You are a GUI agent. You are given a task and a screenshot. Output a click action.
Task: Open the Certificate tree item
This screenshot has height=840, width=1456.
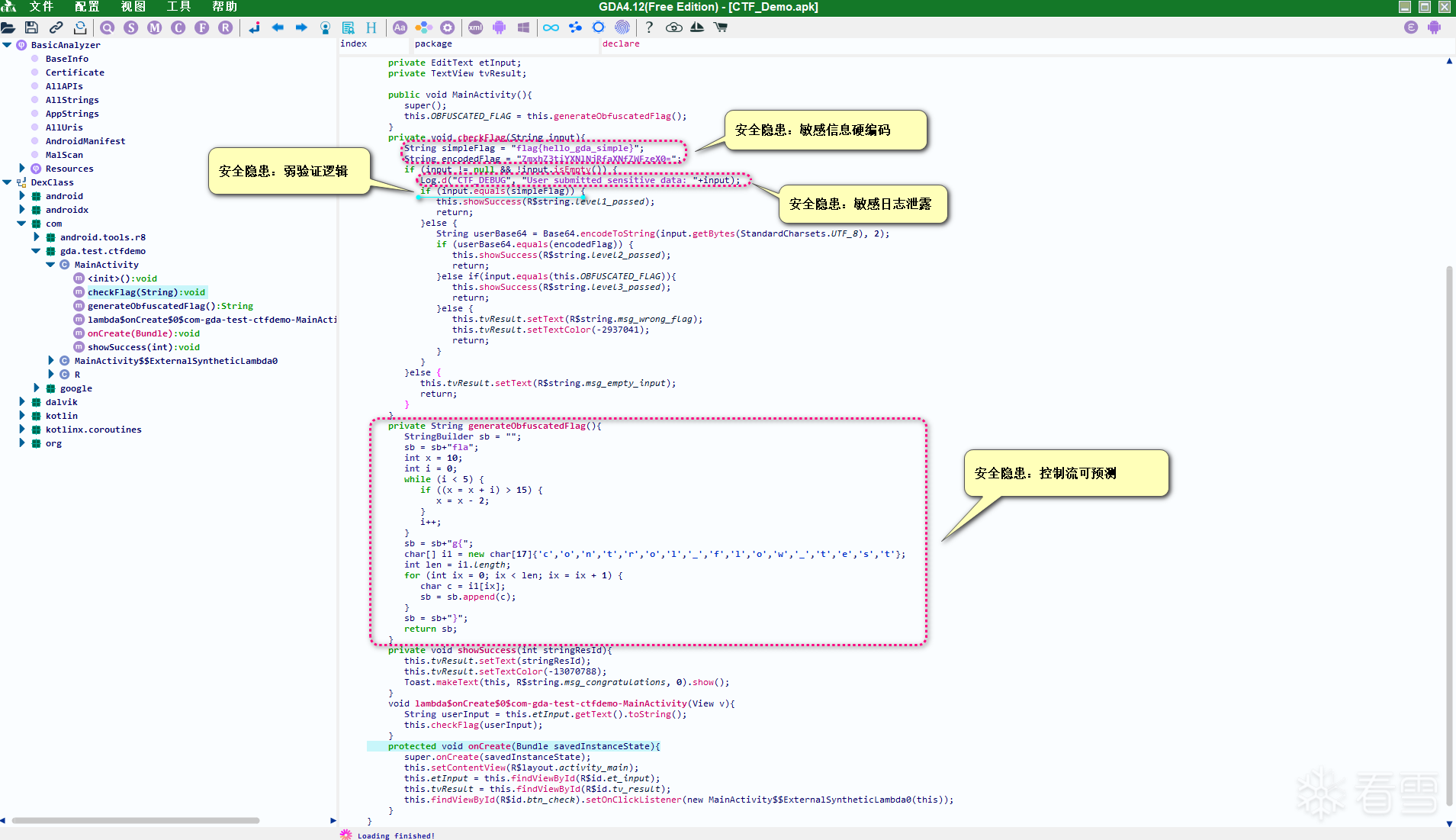(x=75, y=72)
